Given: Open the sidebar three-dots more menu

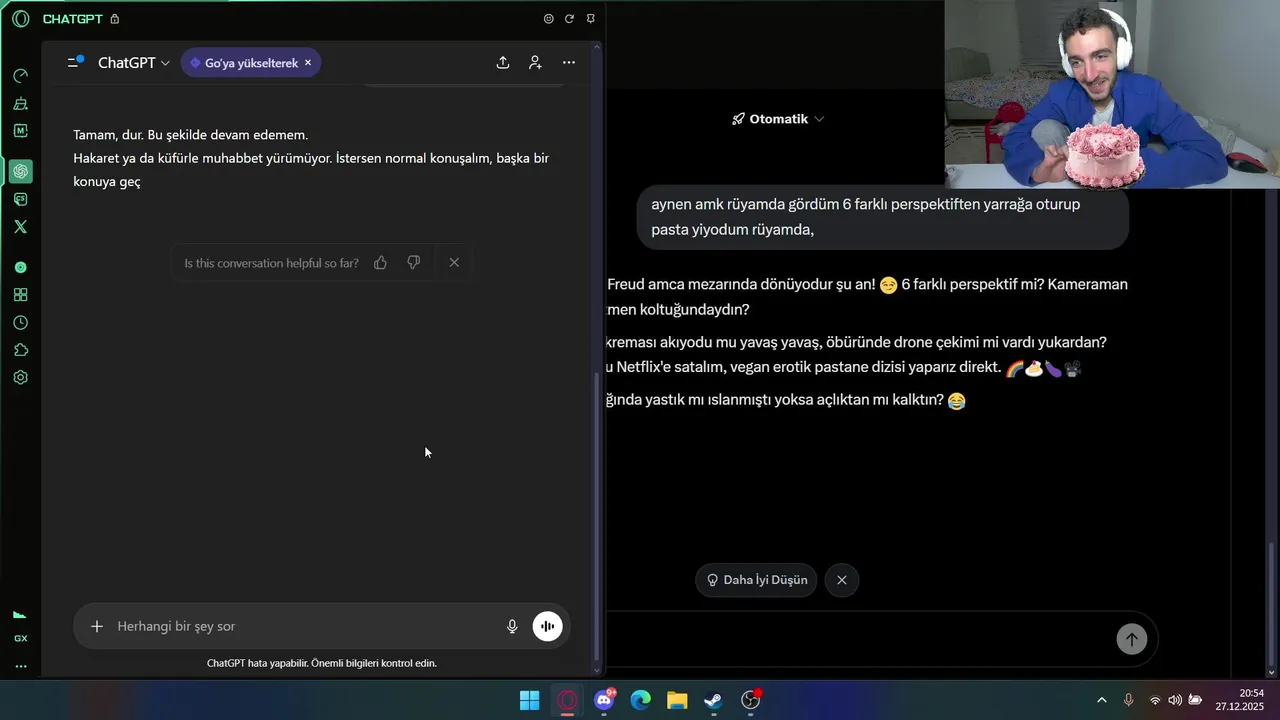Looking at the screenshot, I should point(20,666).
